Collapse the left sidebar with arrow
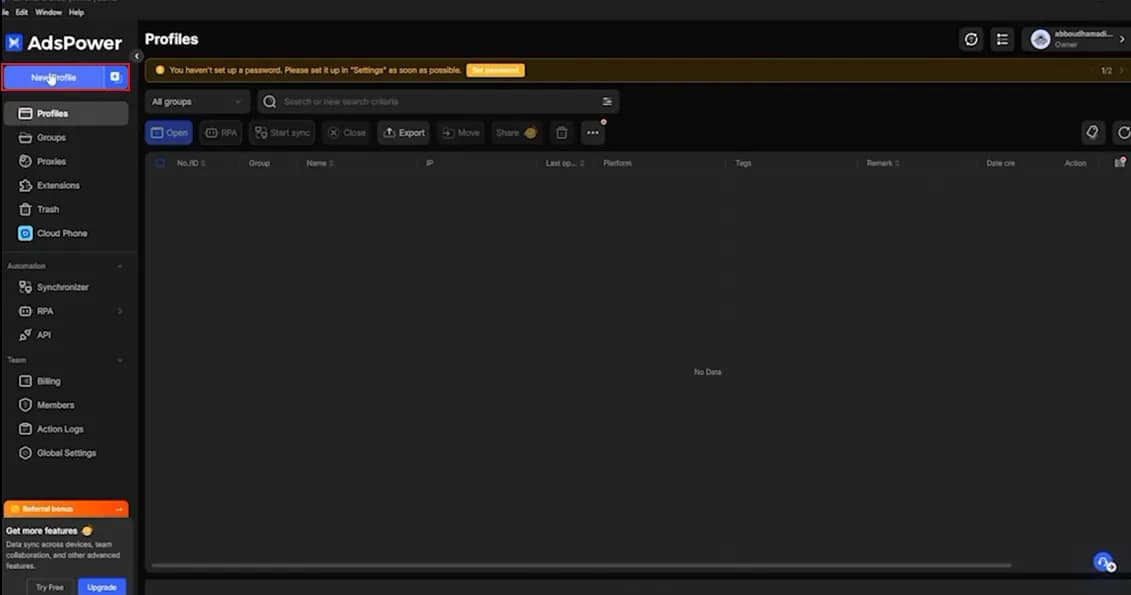 [136, 56]
